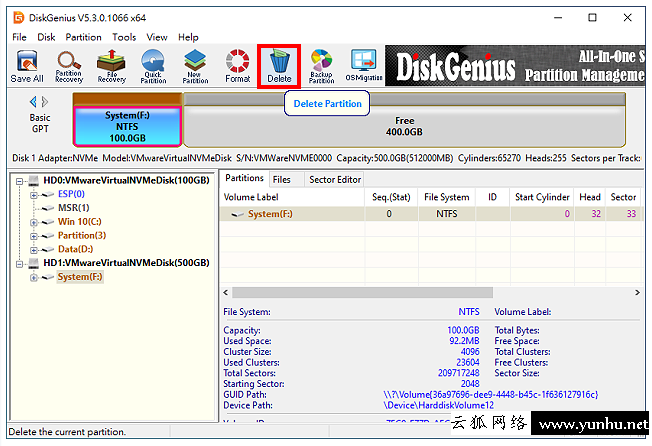This screenshot has height=446, width=652.
Task: Click the Starting Sector value 2048
Action: coord(470,384)
